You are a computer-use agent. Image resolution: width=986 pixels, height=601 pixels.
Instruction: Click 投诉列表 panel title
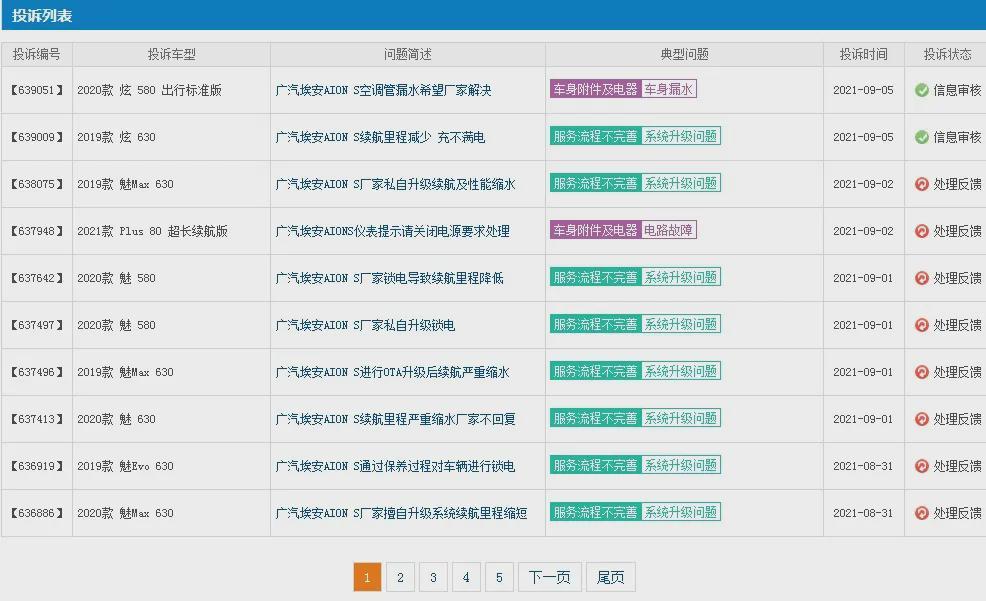(x=42, y=16)
